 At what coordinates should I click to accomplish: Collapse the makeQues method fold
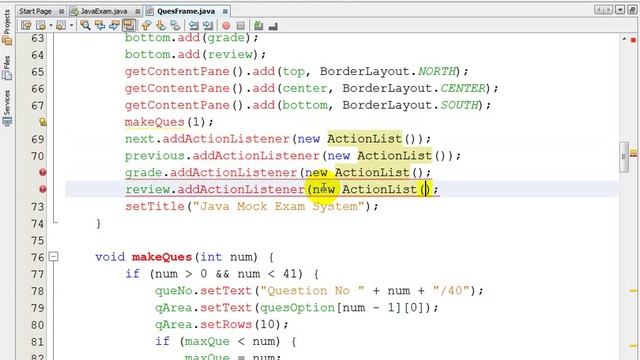coord(53,257)
